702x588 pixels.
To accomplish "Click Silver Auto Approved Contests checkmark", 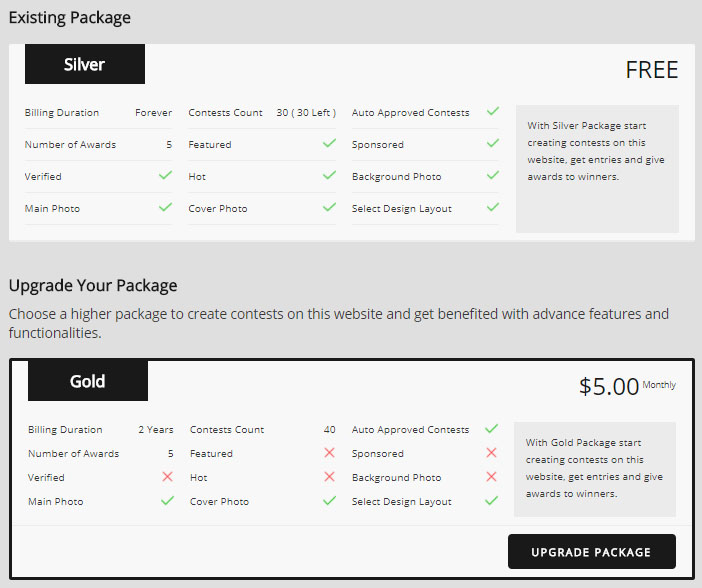I will (492, 111).
